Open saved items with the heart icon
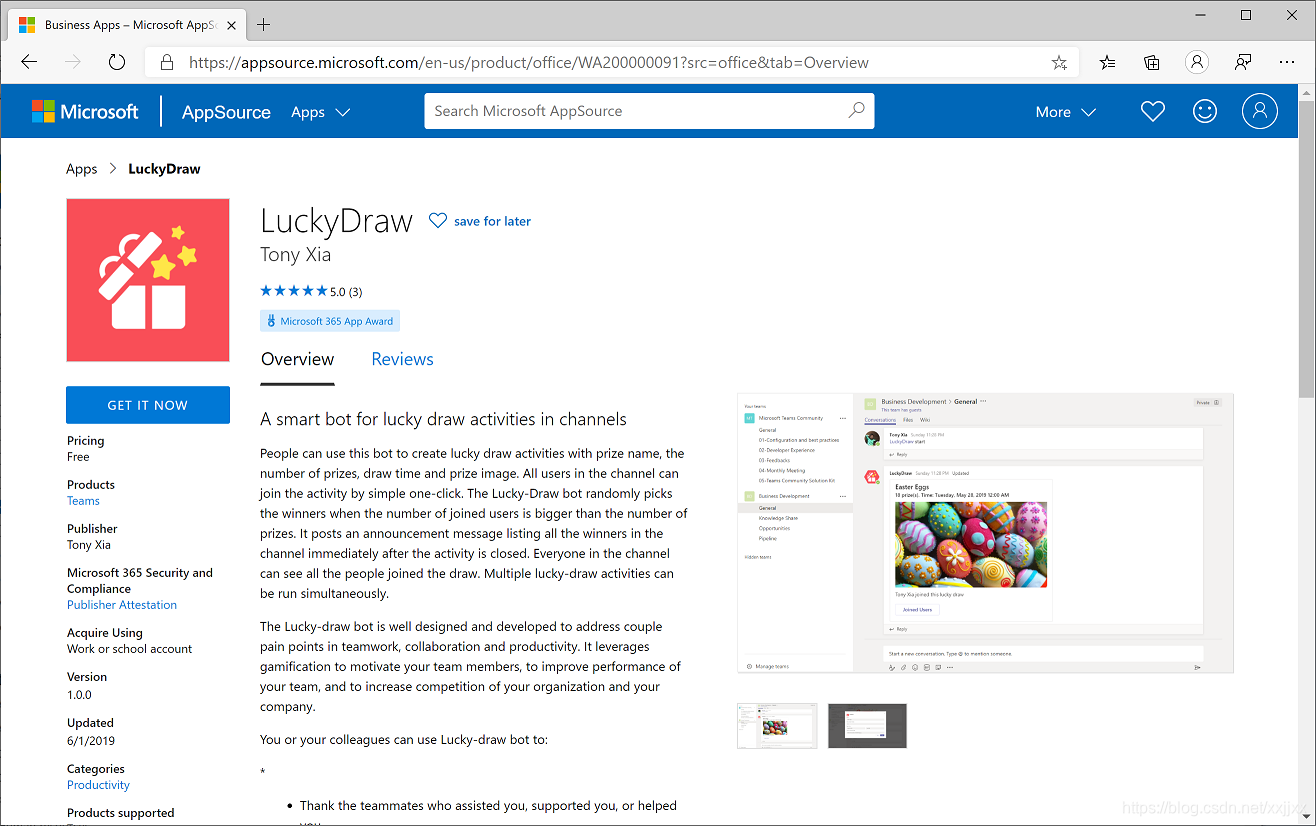The height and width of the screenshot is (826, 1316). pos(1153,112)
